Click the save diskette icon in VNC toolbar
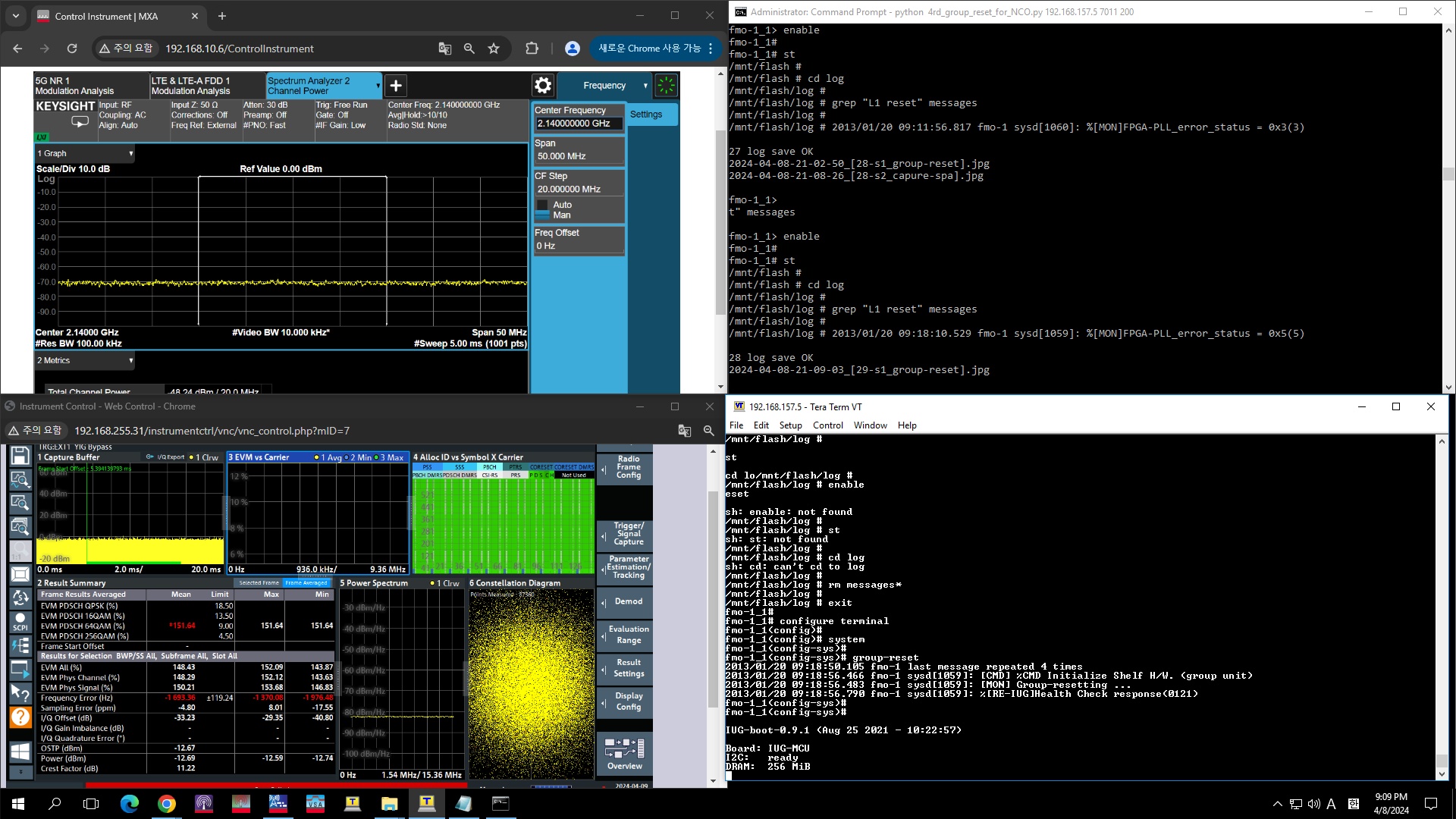1456x819 pixels. (x=20, y=456)
